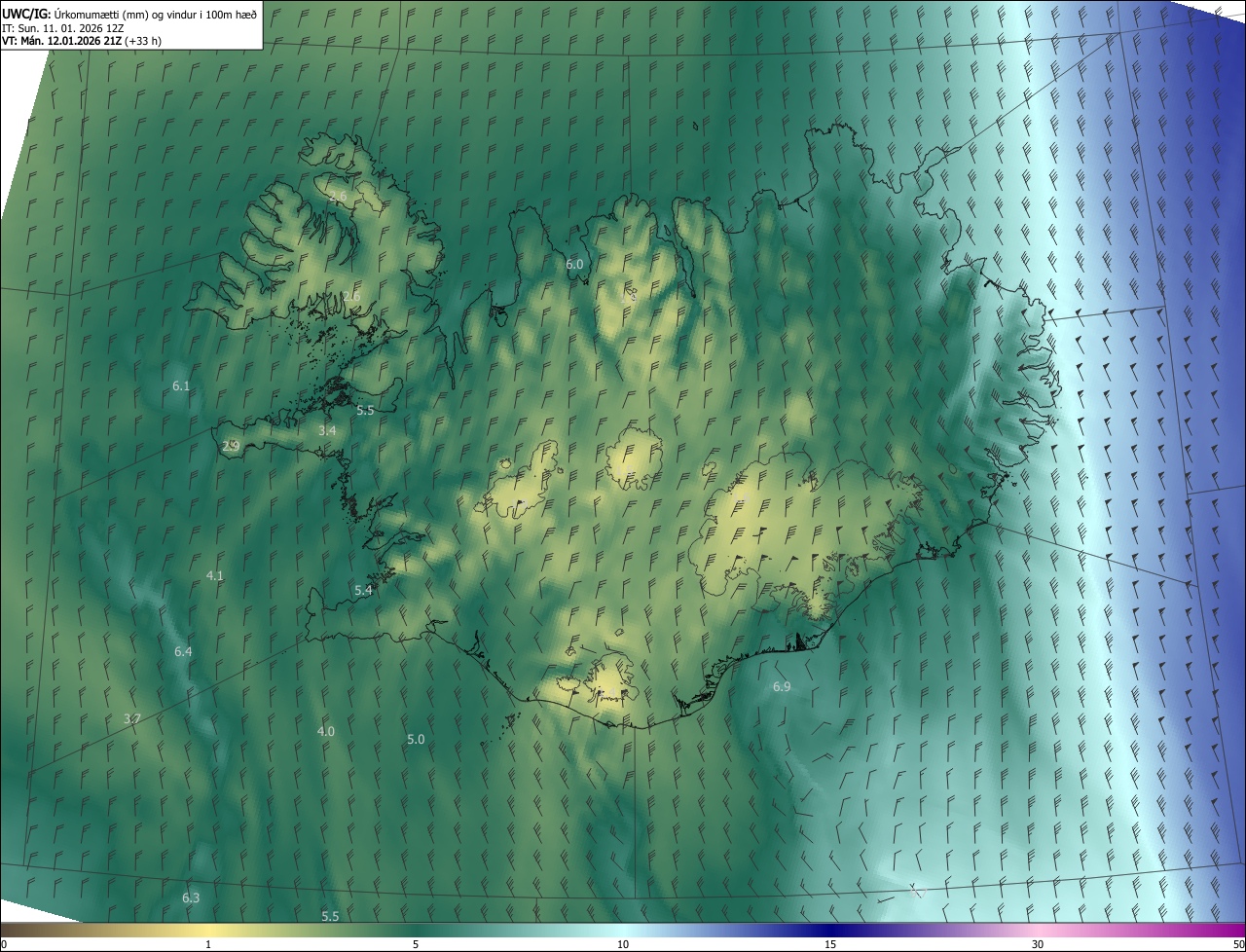Click the 5.0 value label on the map
1246x952 pixels.
pyautogui.click(x=416, y=740)
